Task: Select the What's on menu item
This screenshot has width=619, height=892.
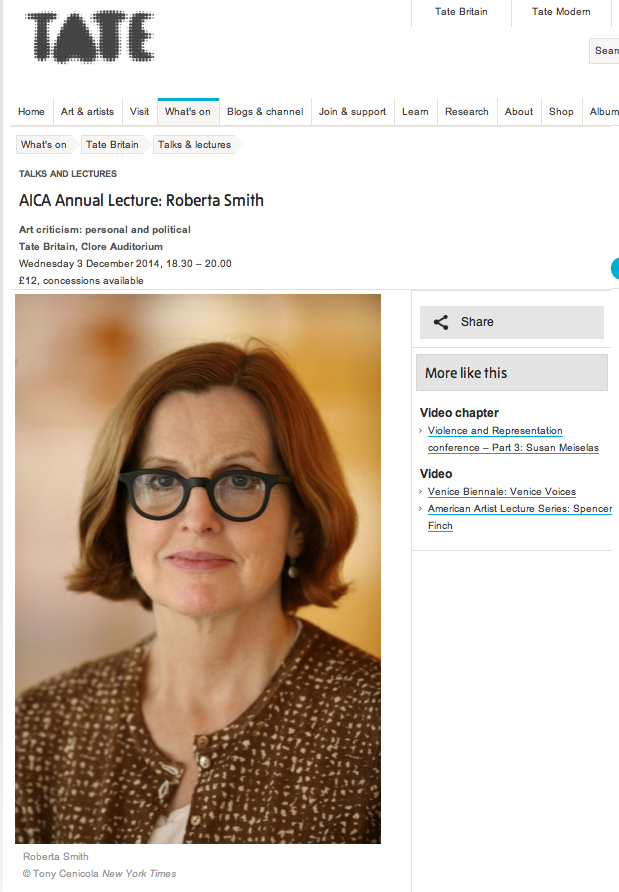Action: click(x=188, y=112)
